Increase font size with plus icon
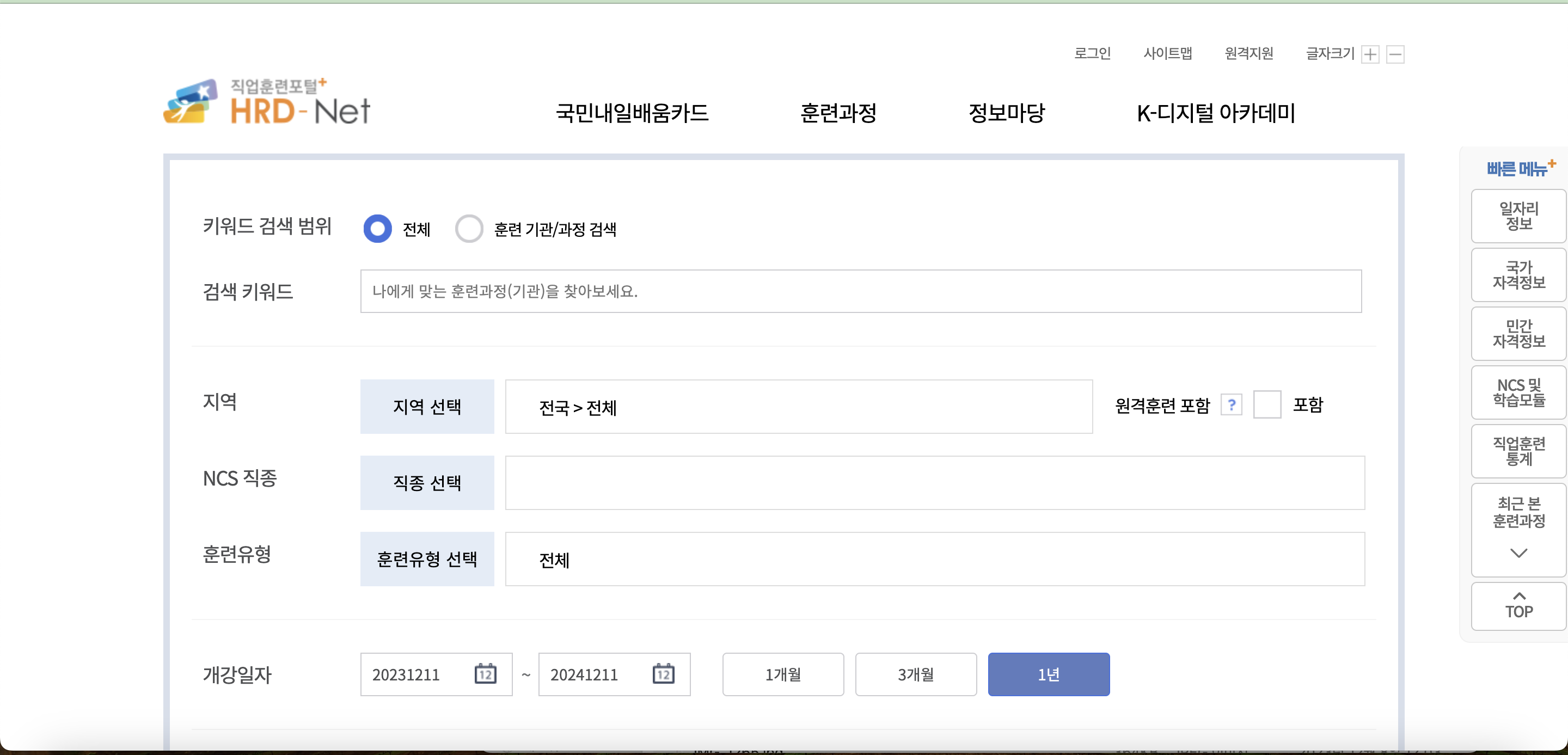 click(x=1370, y=54)
